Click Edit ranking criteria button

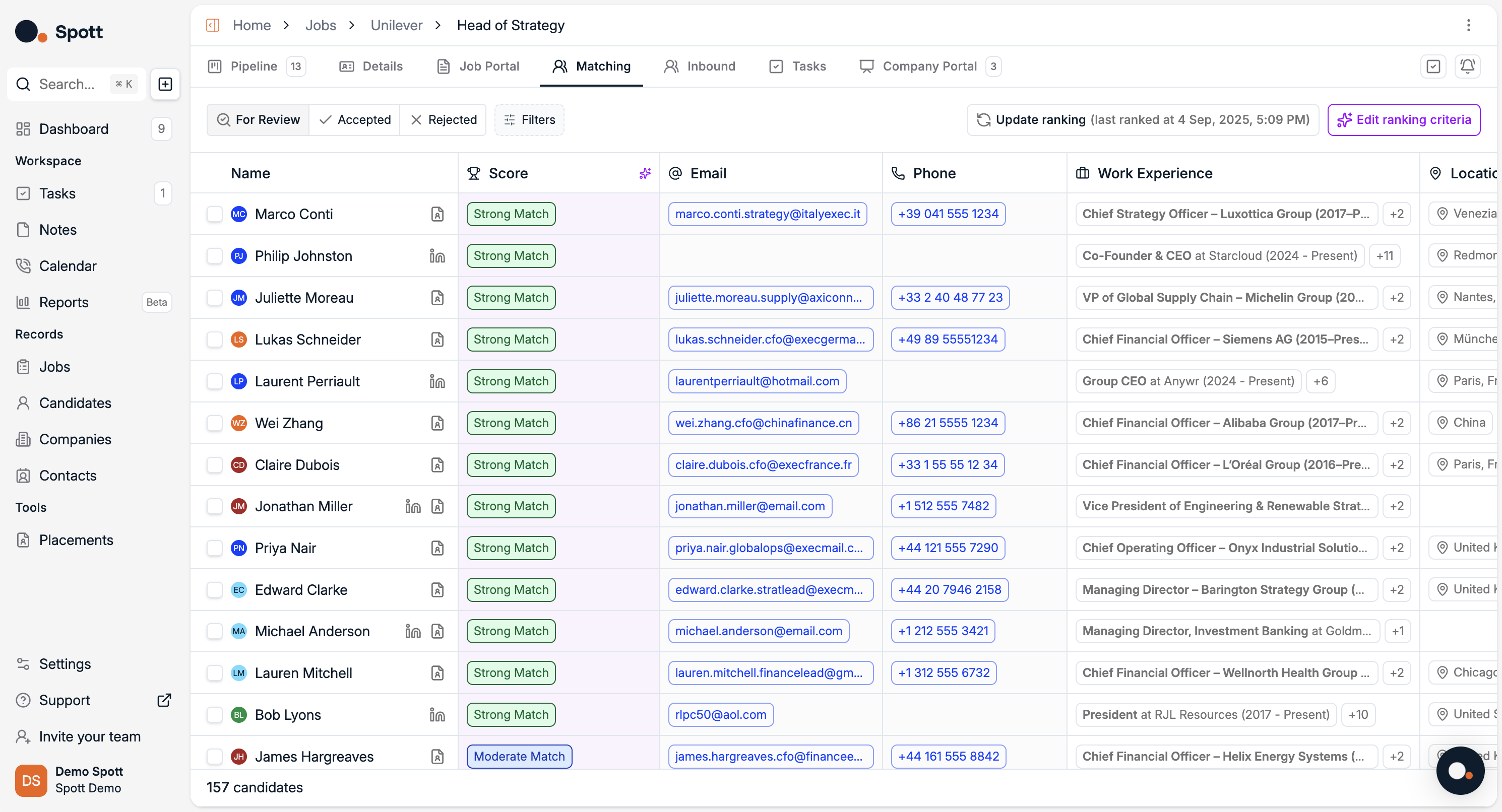click(1403, 119)
